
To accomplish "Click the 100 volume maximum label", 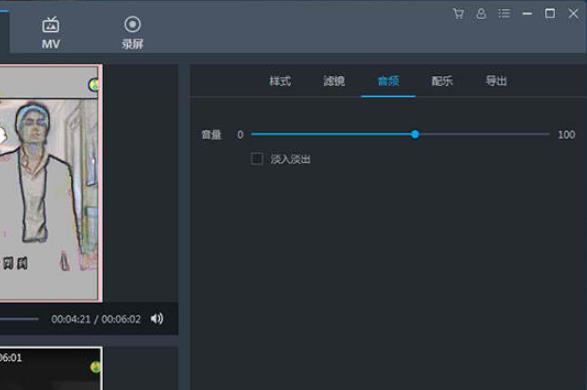I will tap(566, 135).
